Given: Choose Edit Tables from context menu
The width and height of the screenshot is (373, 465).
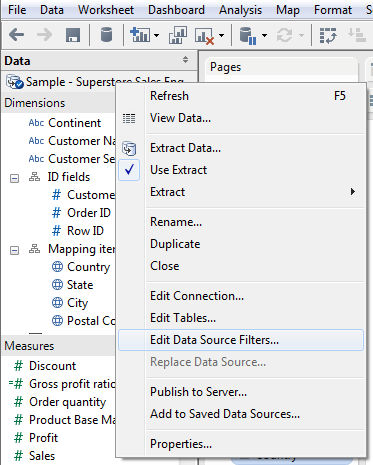Looking at the screenshot, I should [x=241, y=318].
